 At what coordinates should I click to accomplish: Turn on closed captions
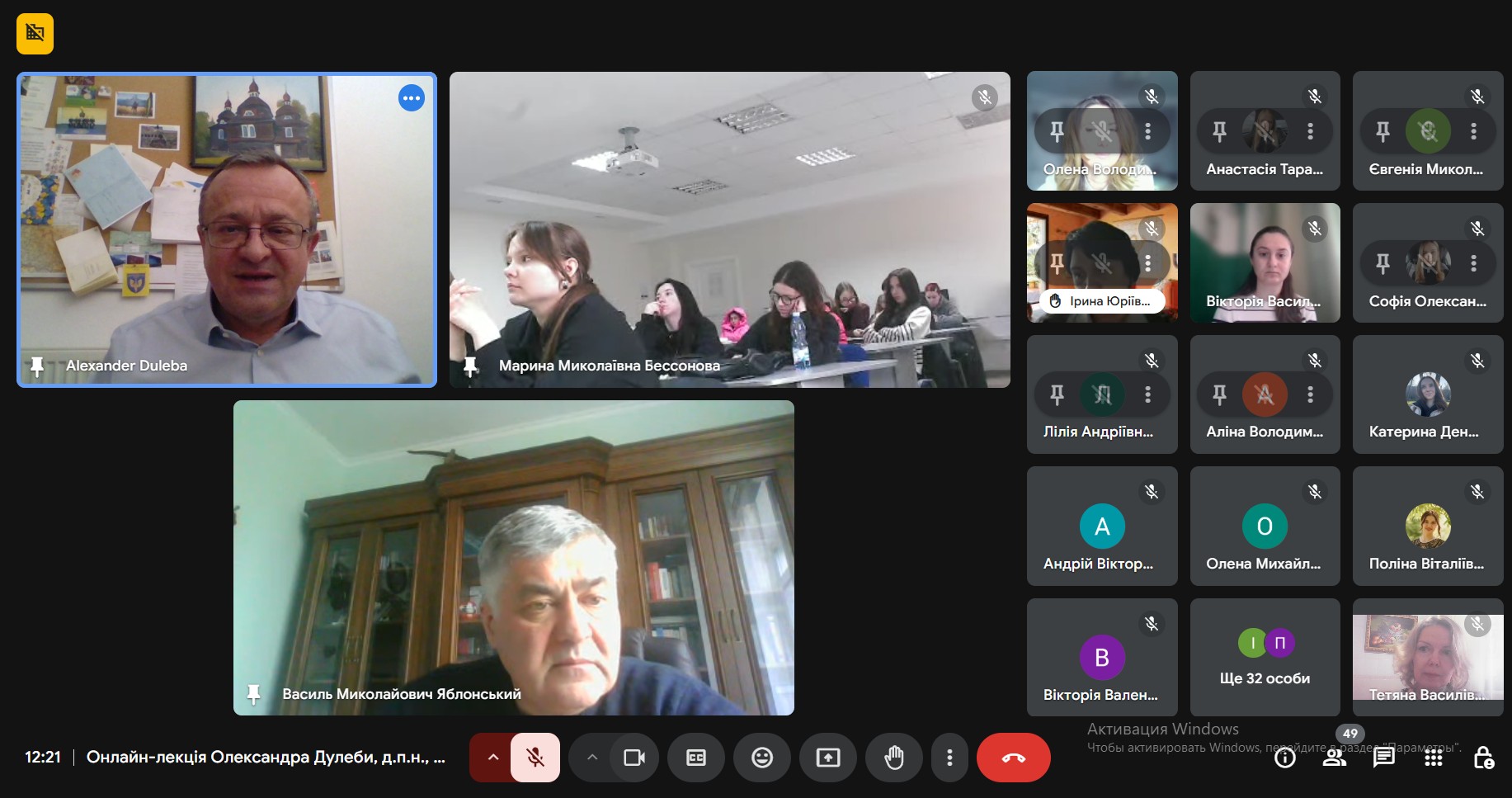point(696,758)
